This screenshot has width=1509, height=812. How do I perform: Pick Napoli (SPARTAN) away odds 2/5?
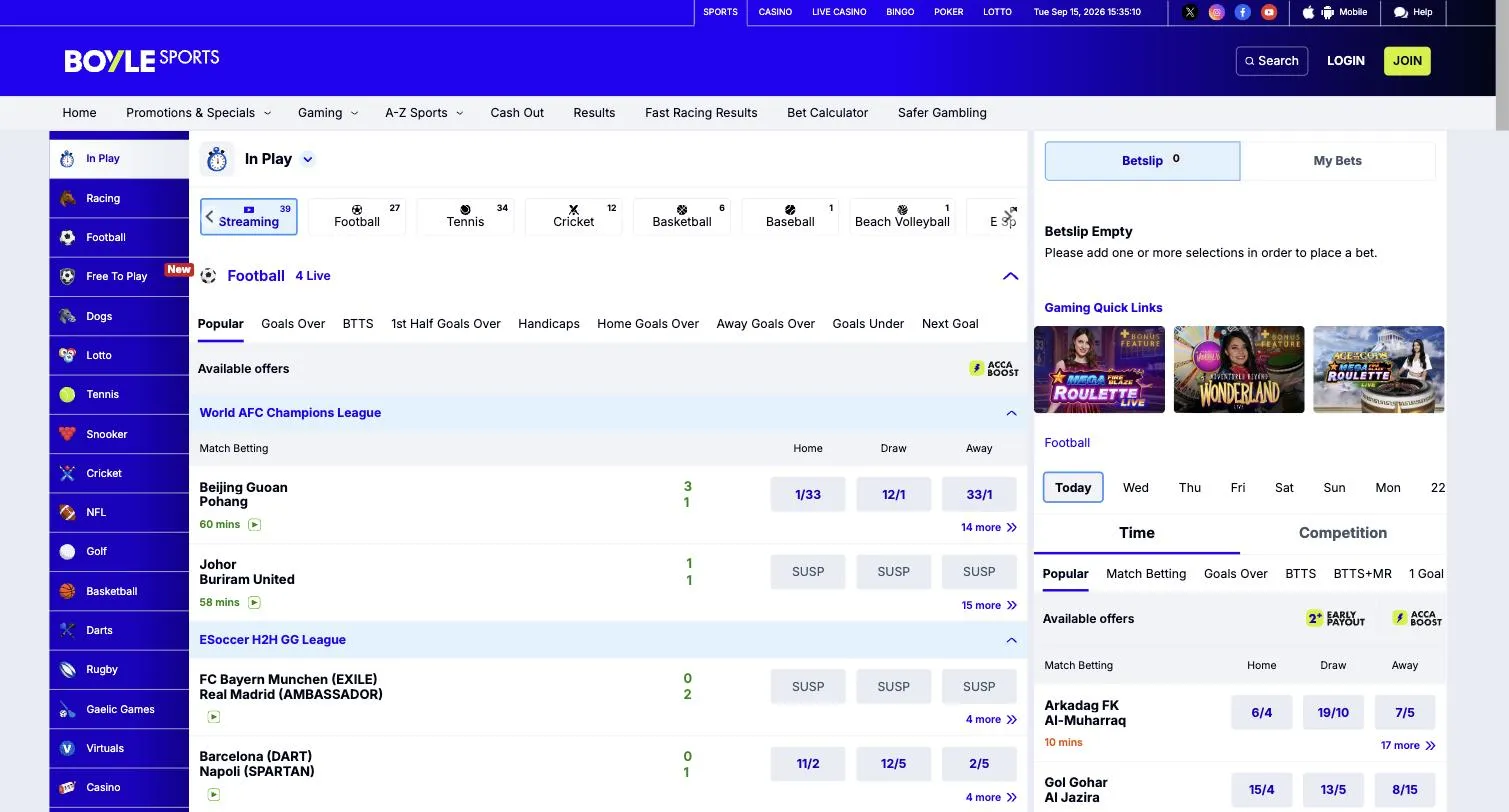[979, 763]
